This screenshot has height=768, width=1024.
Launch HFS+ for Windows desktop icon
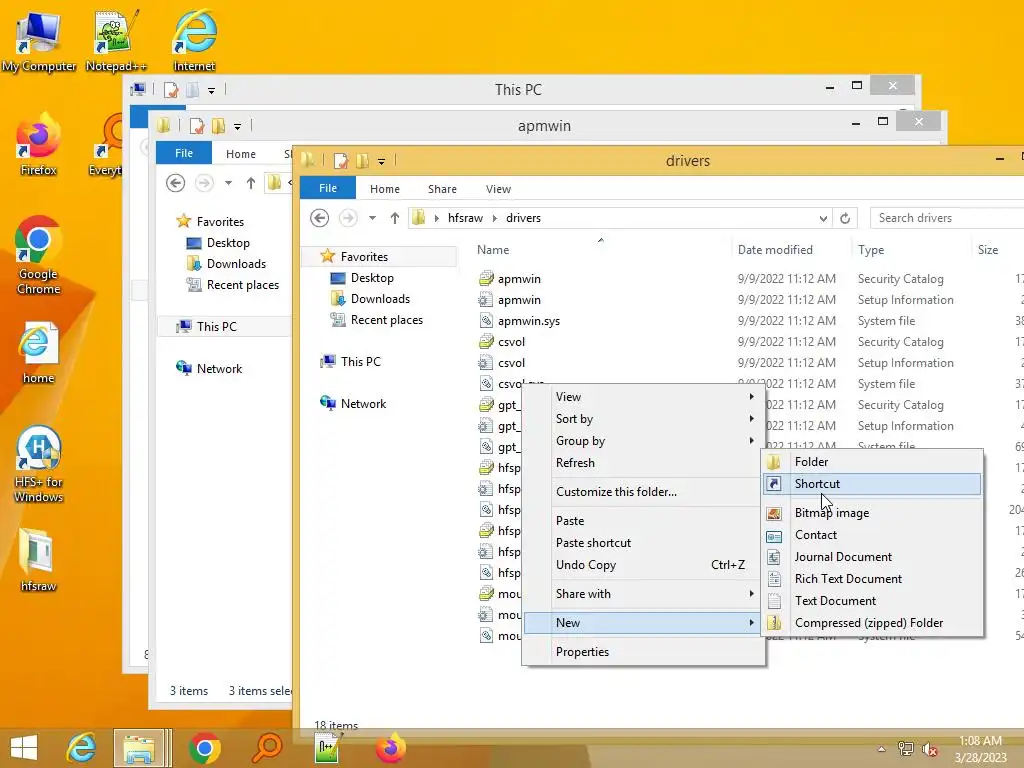point(38,464)
